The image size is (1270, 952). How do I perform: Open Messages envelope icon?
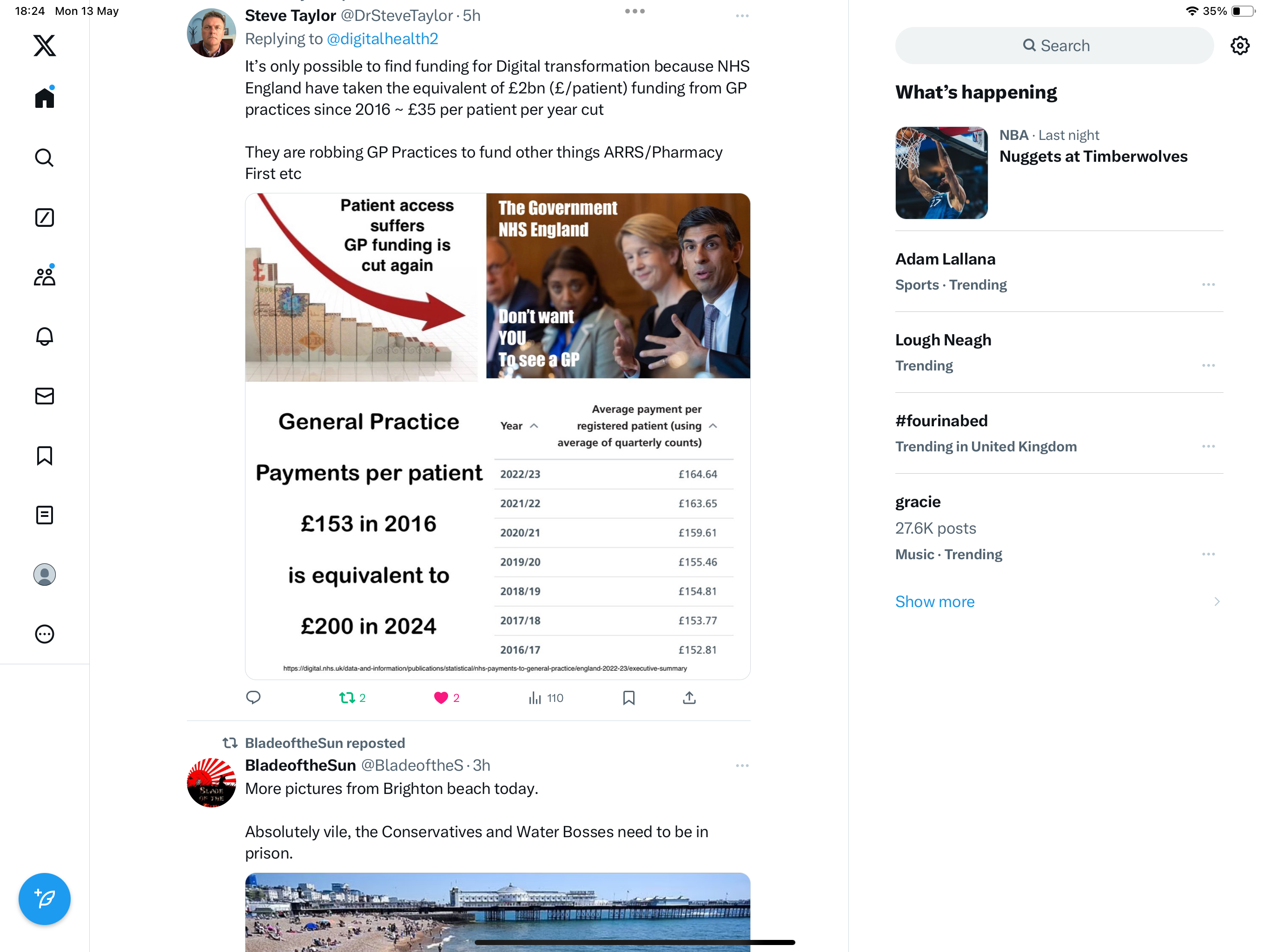click(x=44, y=396)
